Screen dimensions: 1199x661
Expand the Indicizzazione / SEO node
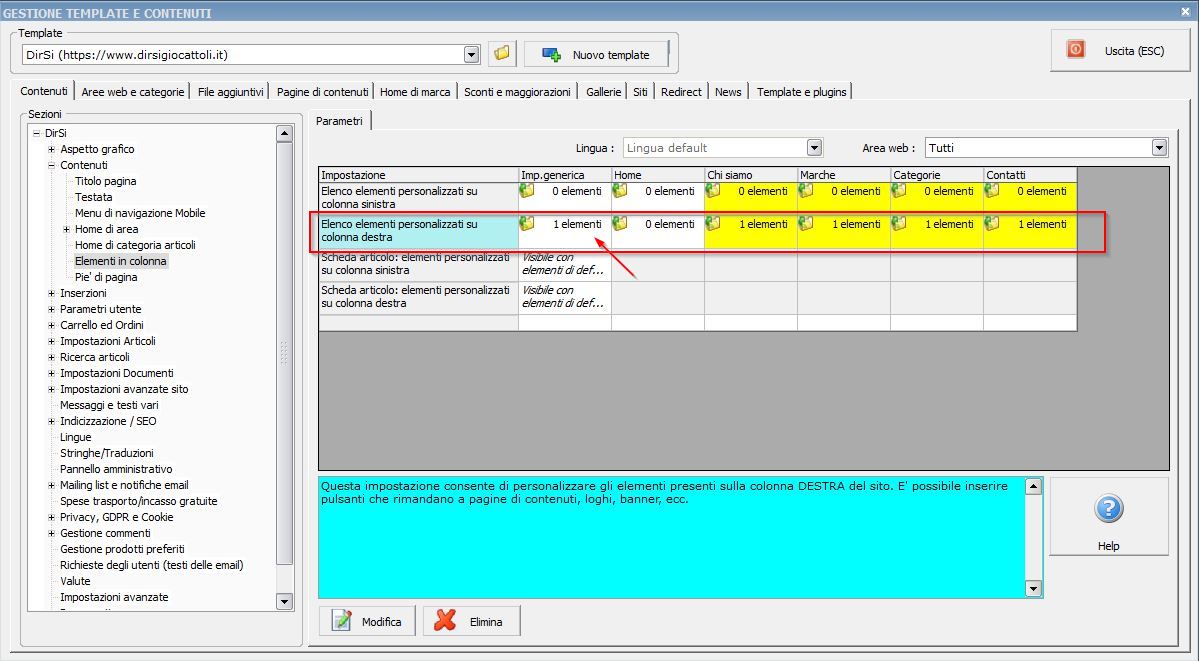click(x=51, y=422)
